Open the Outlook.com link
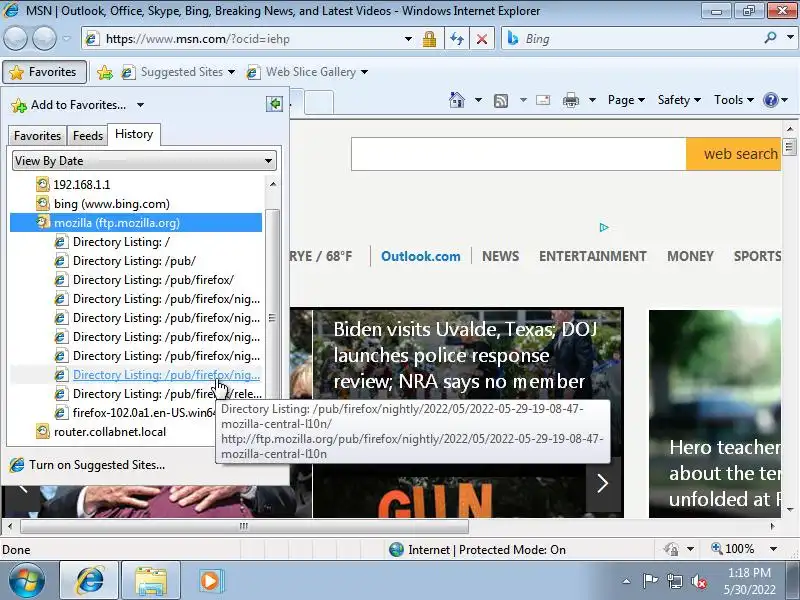The width and height of the screenshot is (800, 600). 420,256
